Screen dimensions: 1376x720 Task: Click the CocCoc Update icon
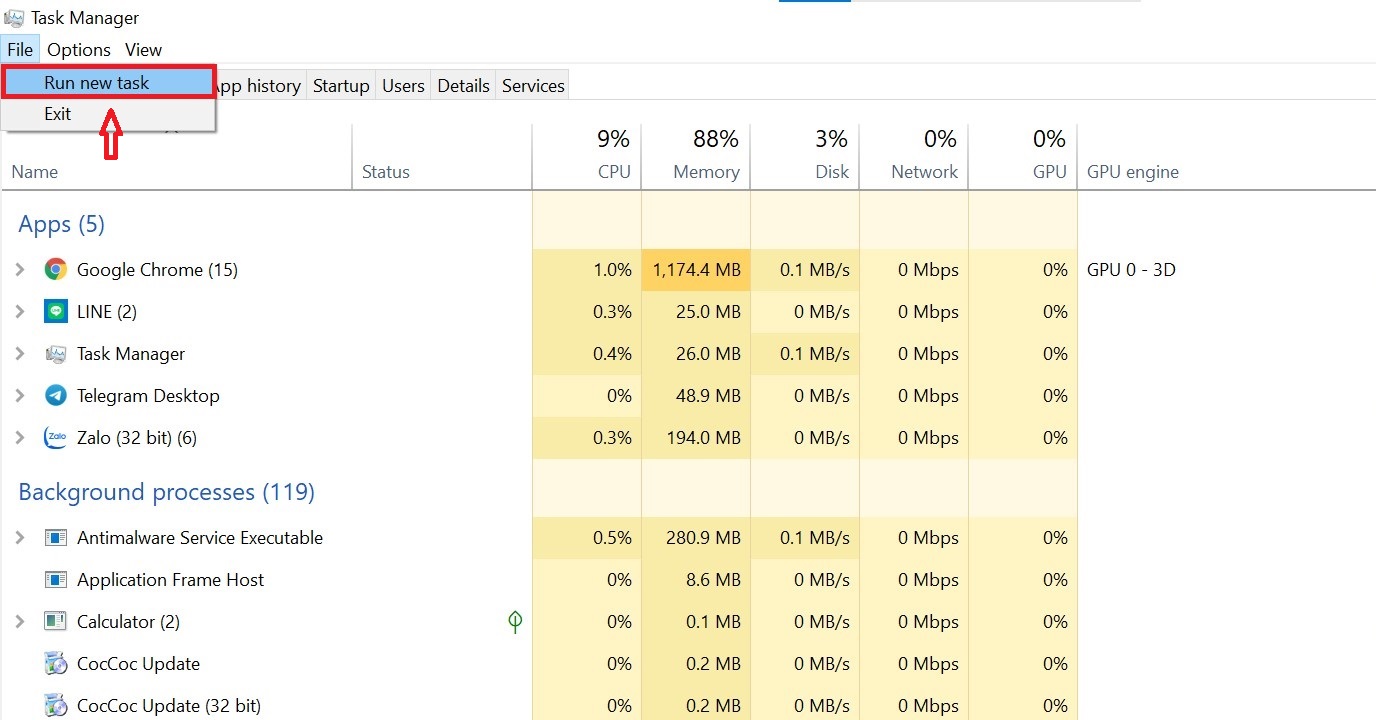click(56, 663)
